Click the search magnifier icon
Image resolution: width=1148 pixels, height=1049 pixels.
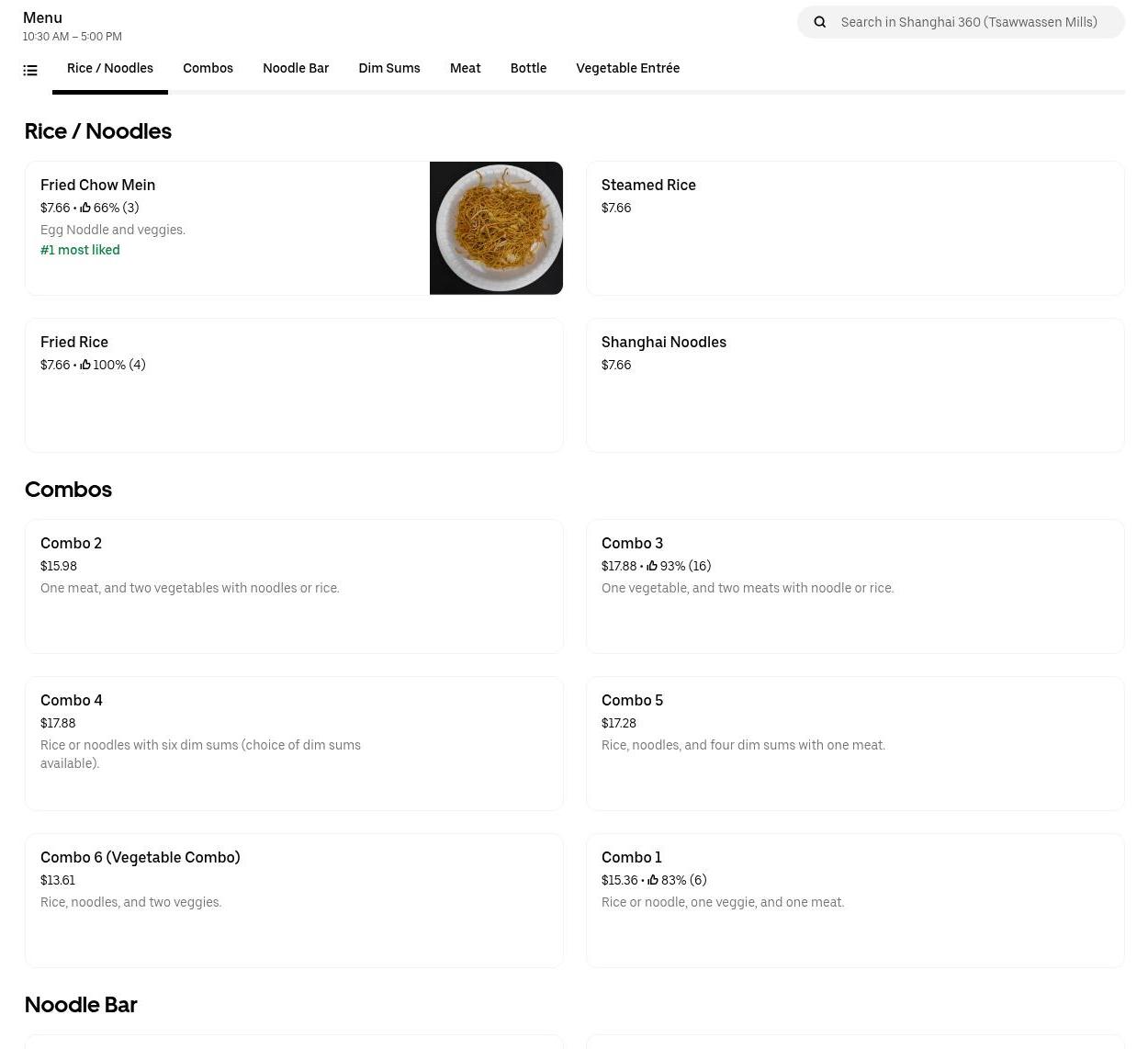820,22
